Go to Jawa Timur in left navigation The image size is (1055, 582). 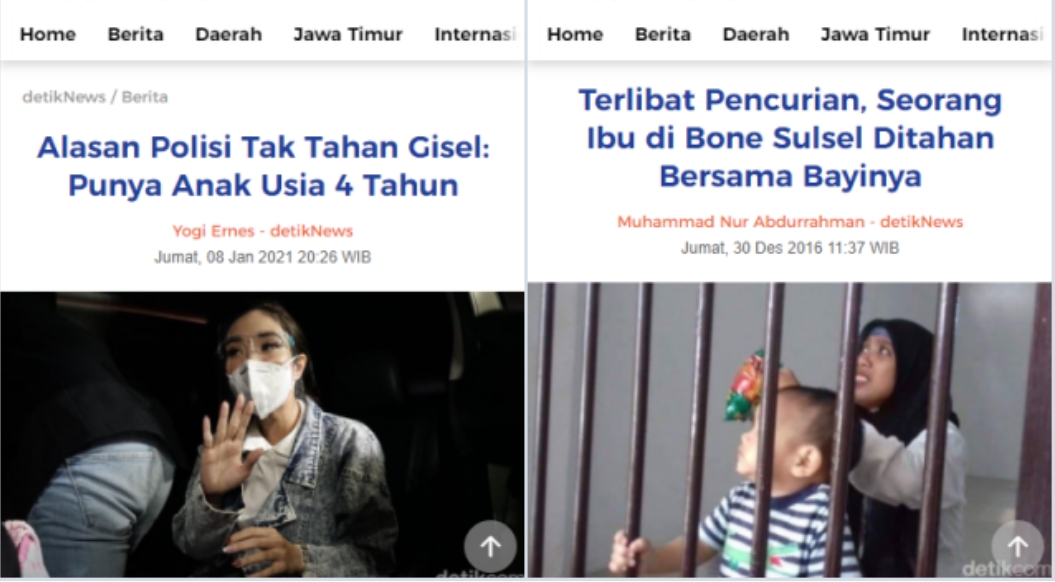tap(348, 34)
